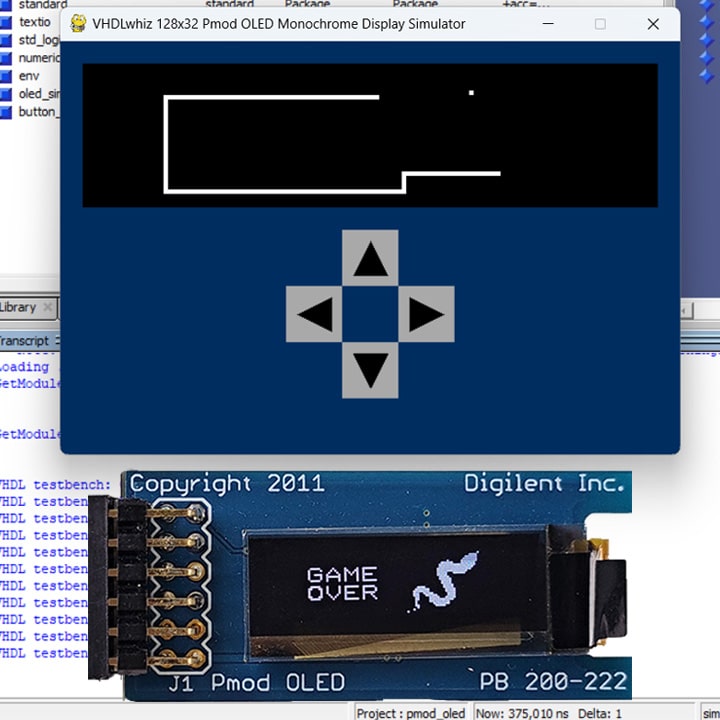The width and height of the screenshot is (720, 720).
Task: Close the Display Simulator window
Action: coord(653,24)
